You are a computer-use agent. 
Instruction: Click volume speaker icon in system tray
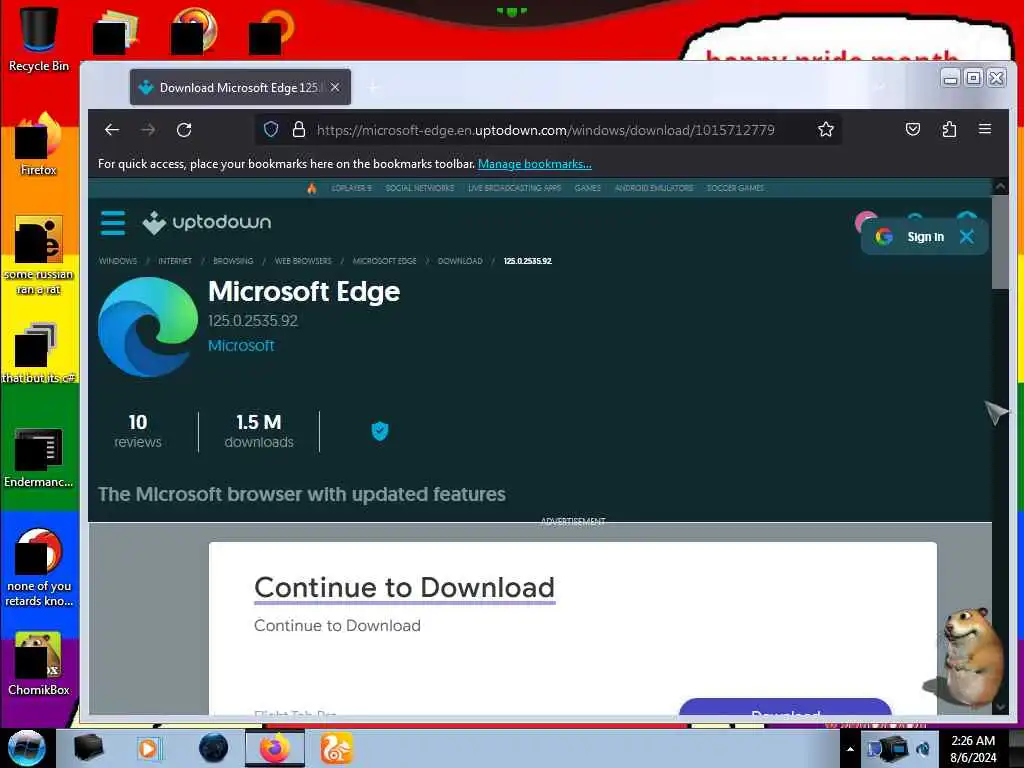(923, 749)
